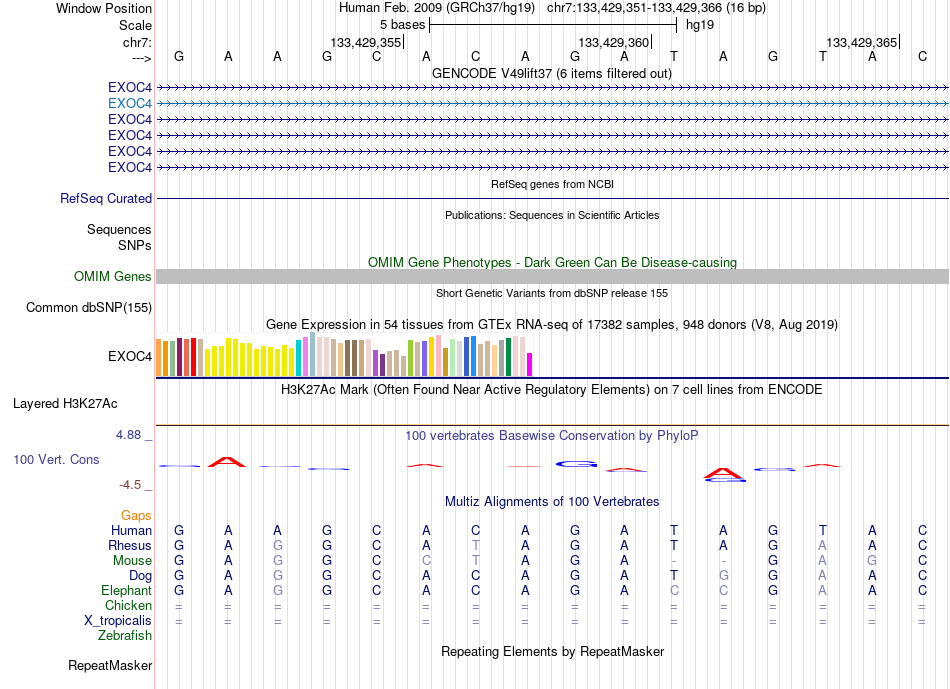This screenshot has width=950, height=689.
Task: Click the Rhesus alignment row label
Action: coord(130,545)
